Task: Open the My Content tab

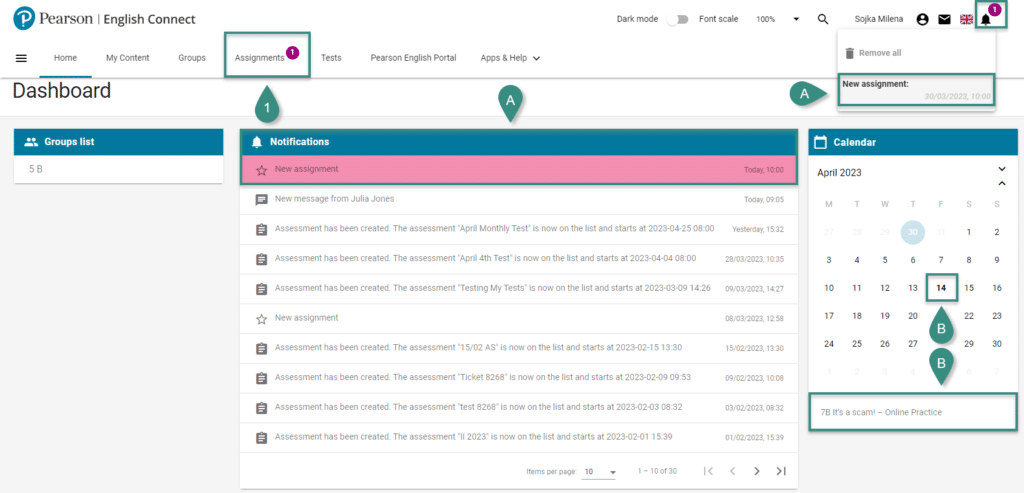Action: (128, 58)
